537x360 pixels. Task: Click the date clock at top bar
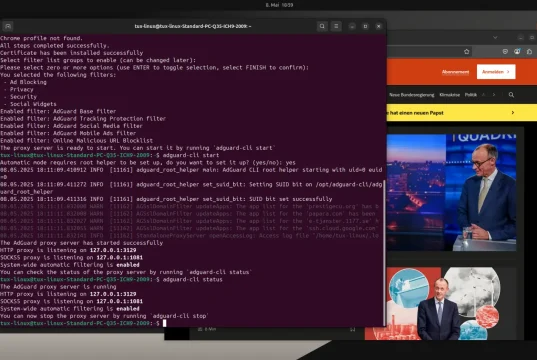(x=279, y=5)
